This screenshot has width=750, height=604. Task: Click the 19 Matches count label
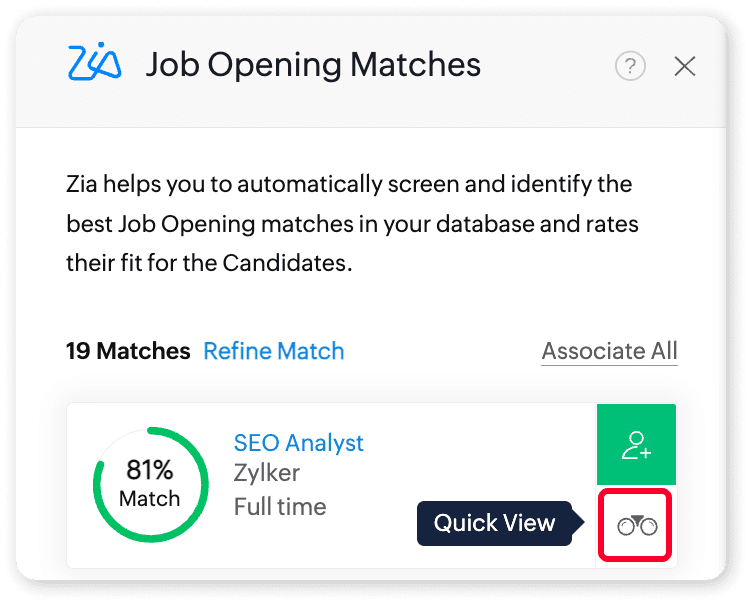(x=128, y=351)
